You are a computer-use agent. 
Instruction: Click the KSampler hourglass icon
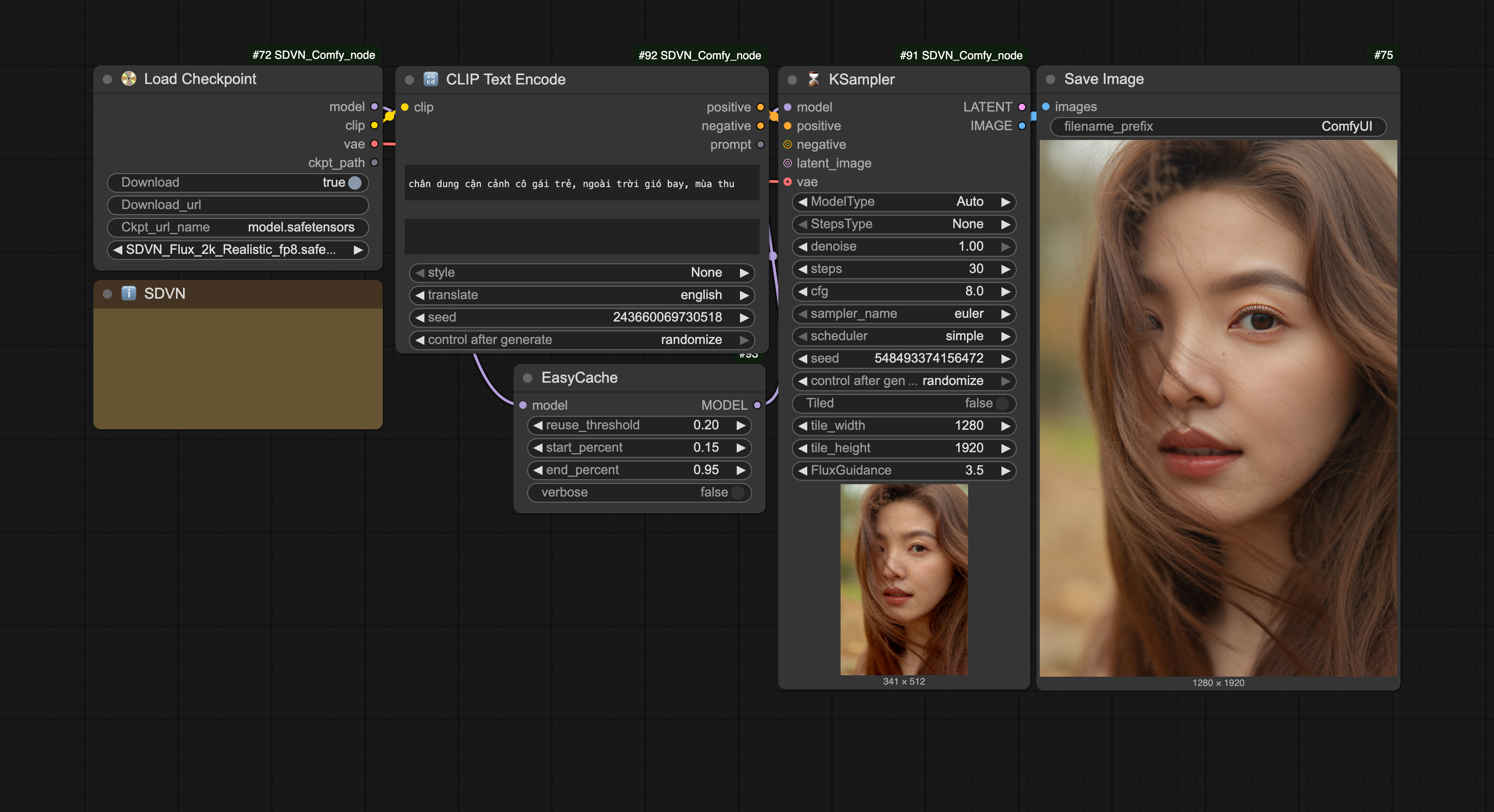[814, 79]
